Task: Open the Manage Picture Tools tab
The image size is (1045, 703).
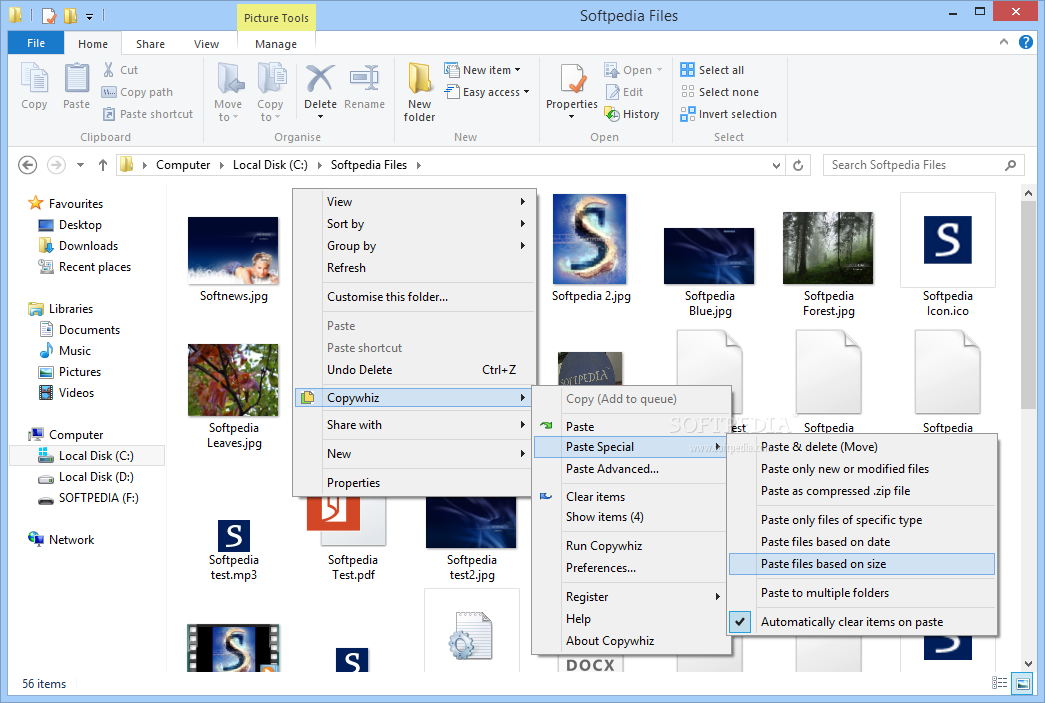Action: [276, 44]
